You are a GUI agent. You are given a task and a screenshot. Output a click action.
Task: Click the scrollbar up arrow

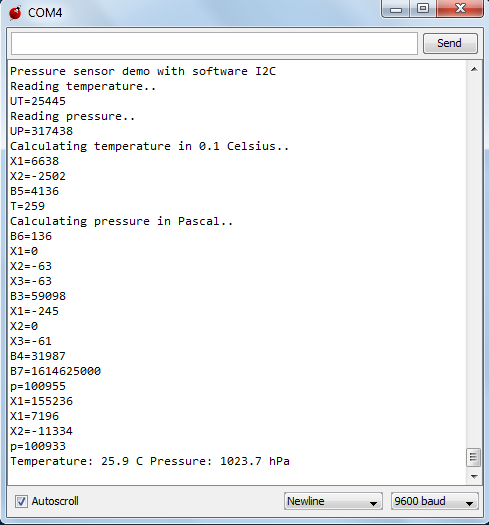(474, 70)
